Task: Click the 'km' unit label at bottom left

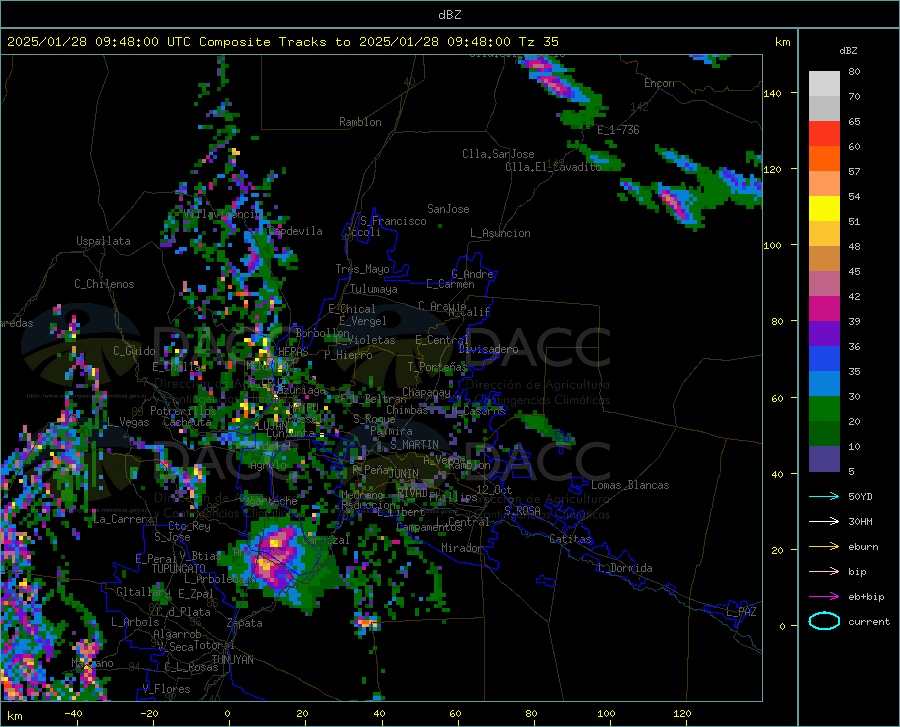Action: coord(14,716)
